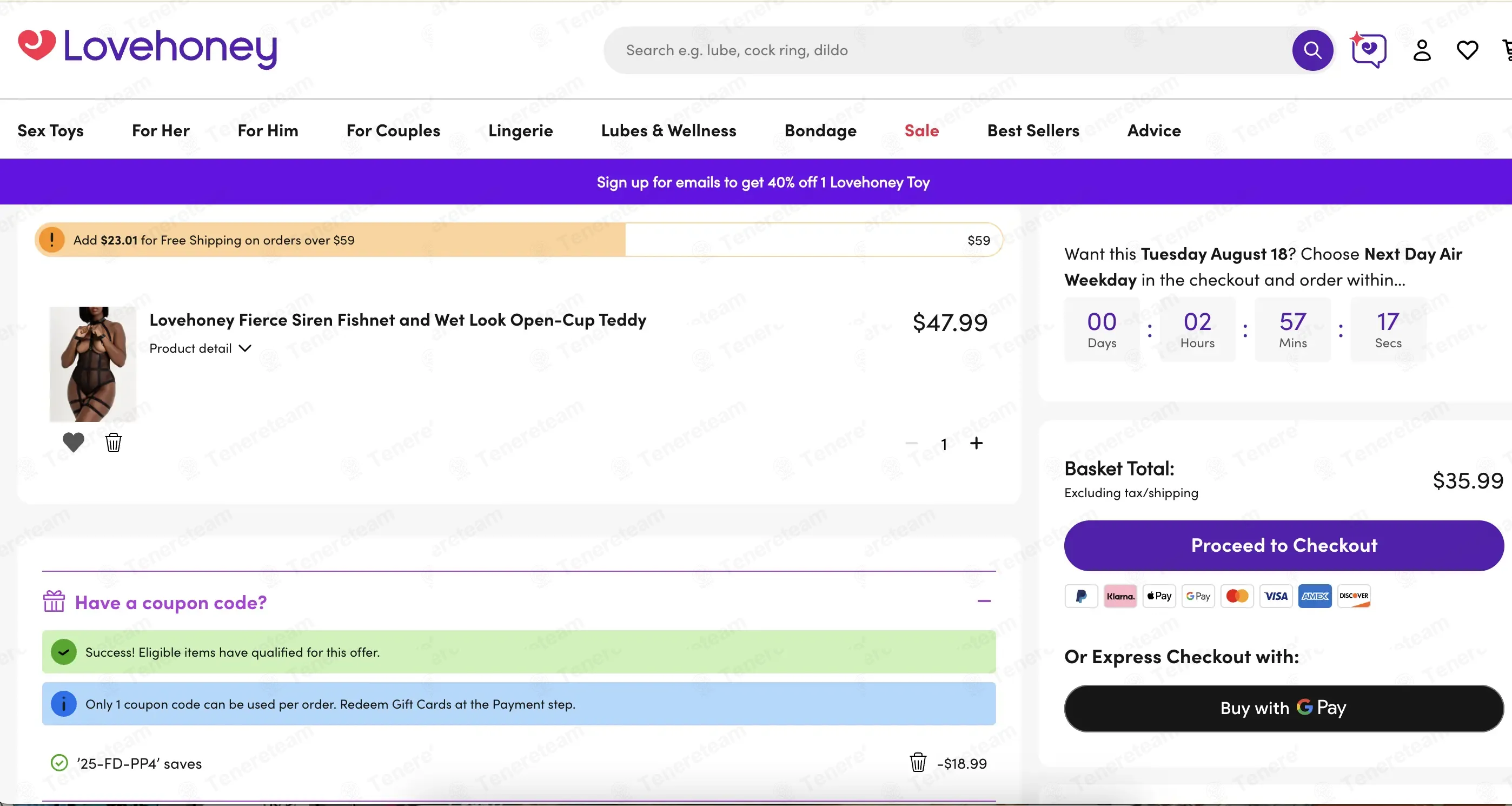Screen dimensions: 1512x806
Task: Collapse the coupon code section
Action: tap(984, 601)
